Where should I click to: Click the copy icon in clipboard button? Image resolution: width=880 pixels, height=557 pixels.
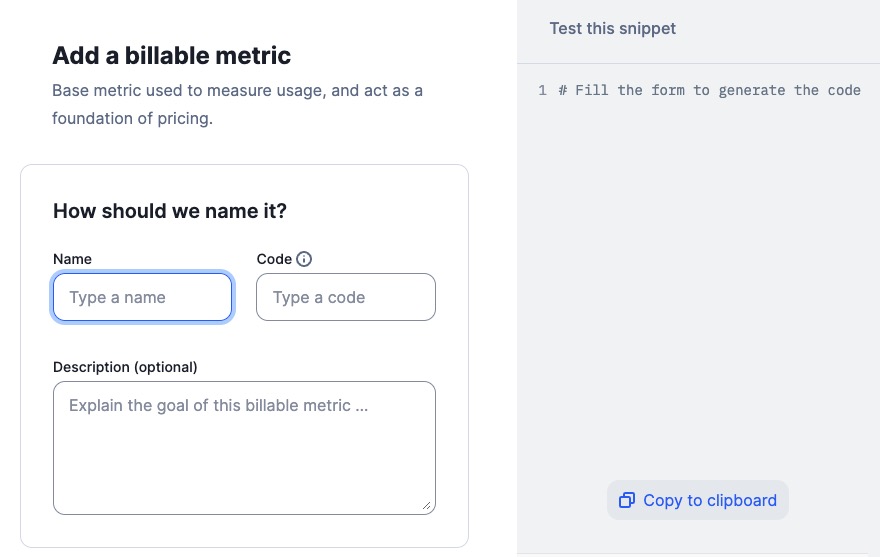[627, 500]
